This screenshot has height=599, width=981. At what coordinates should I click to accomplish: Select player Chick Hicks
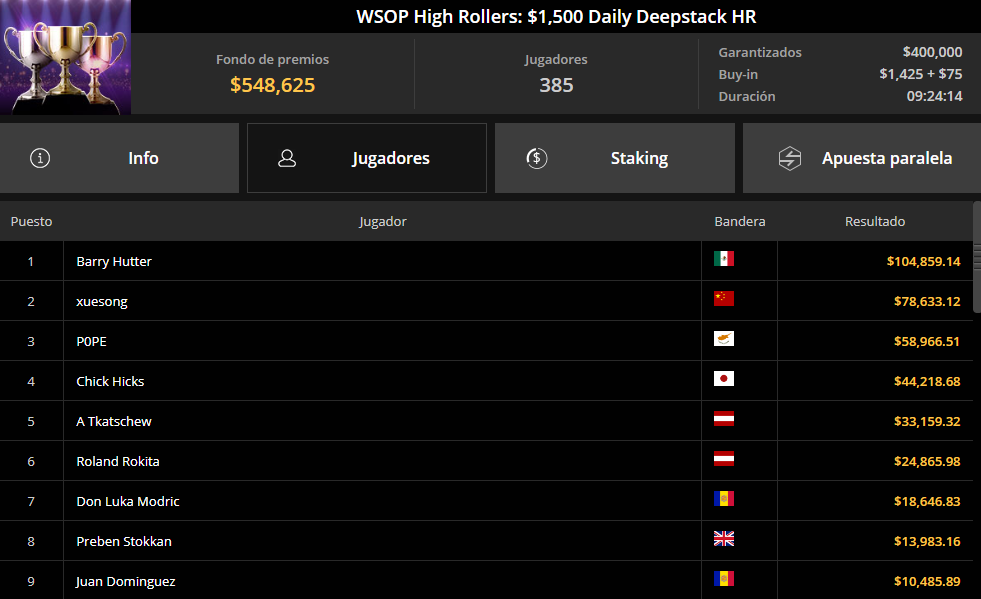pos(110,382)
